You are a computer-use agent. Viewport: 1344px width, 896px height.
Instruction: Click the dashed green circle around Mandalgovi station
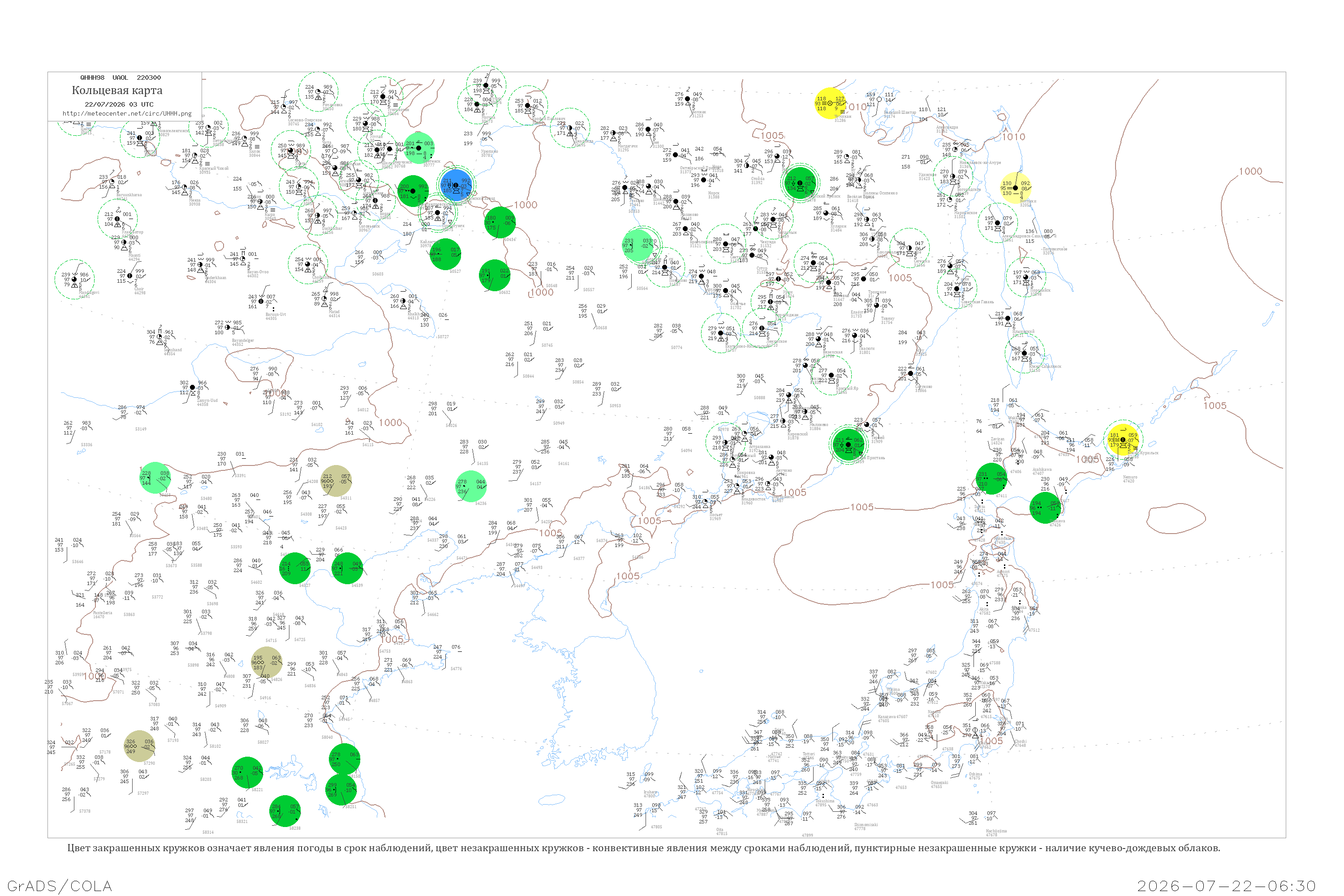click(74, 280)
